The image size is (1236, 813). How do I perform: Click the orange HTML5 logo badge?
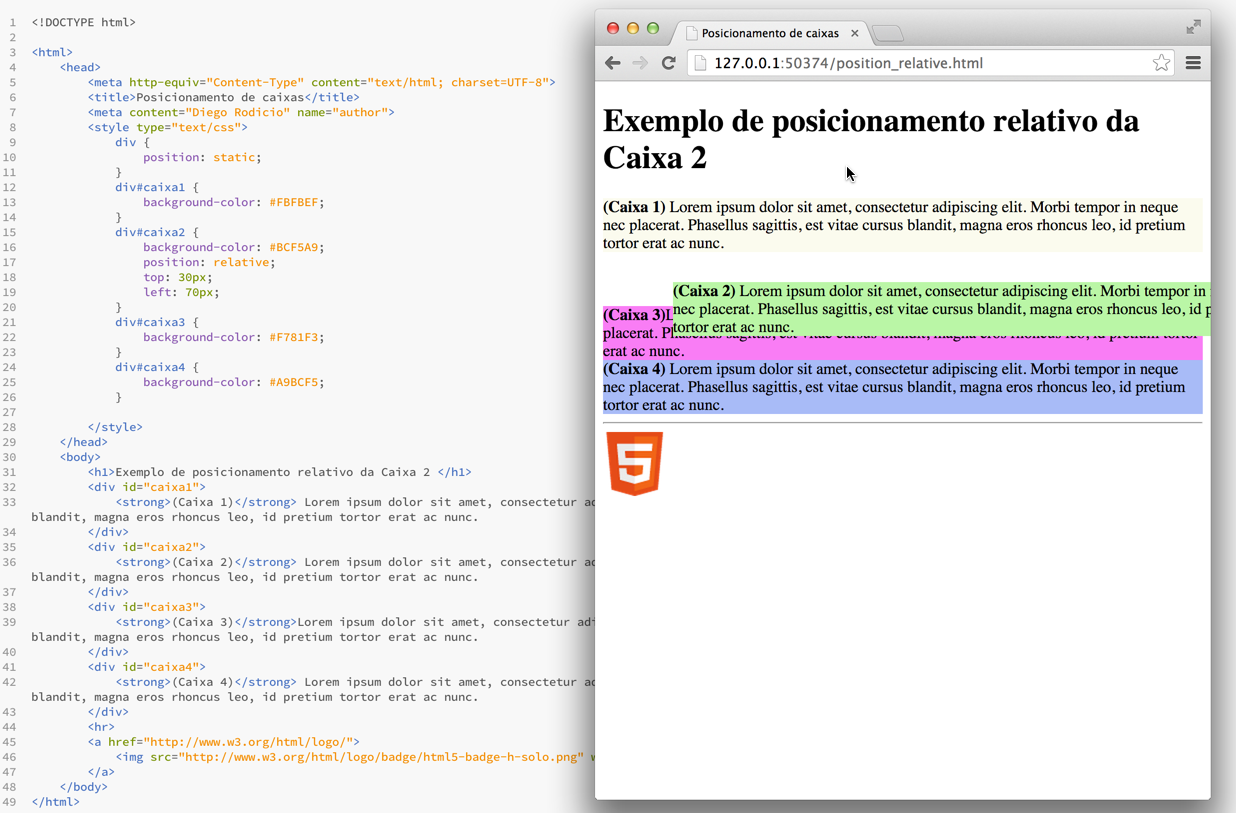pos(635,464)
